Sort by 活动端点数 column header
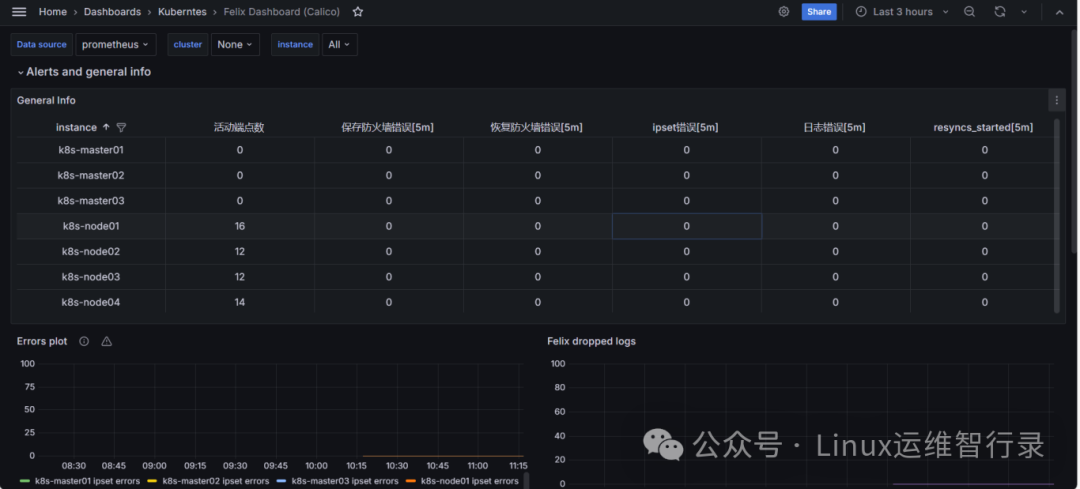 (x=239, y=127)
